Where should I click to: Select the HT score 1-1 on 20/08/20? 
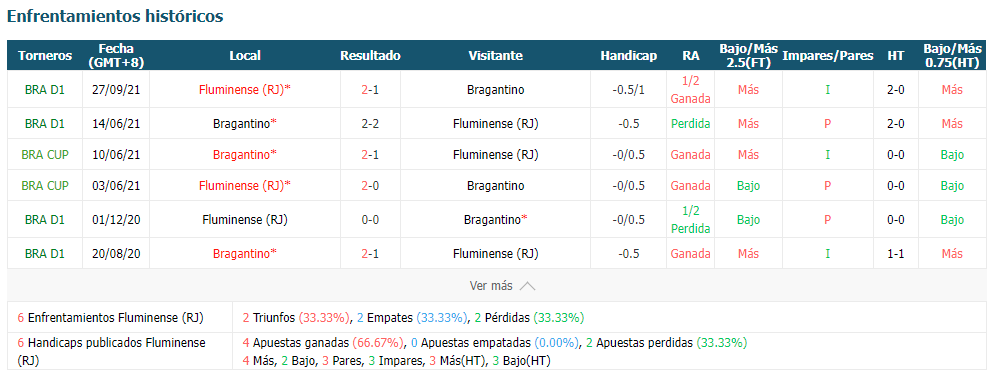point(896,254)
